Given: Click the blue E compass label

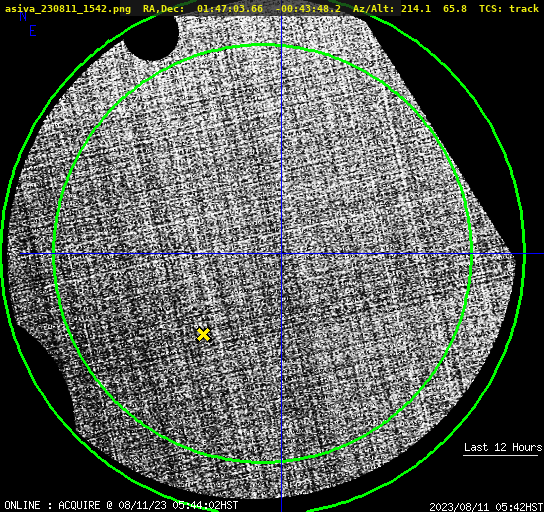Looking at the screenshot, I should click(33, 31).
